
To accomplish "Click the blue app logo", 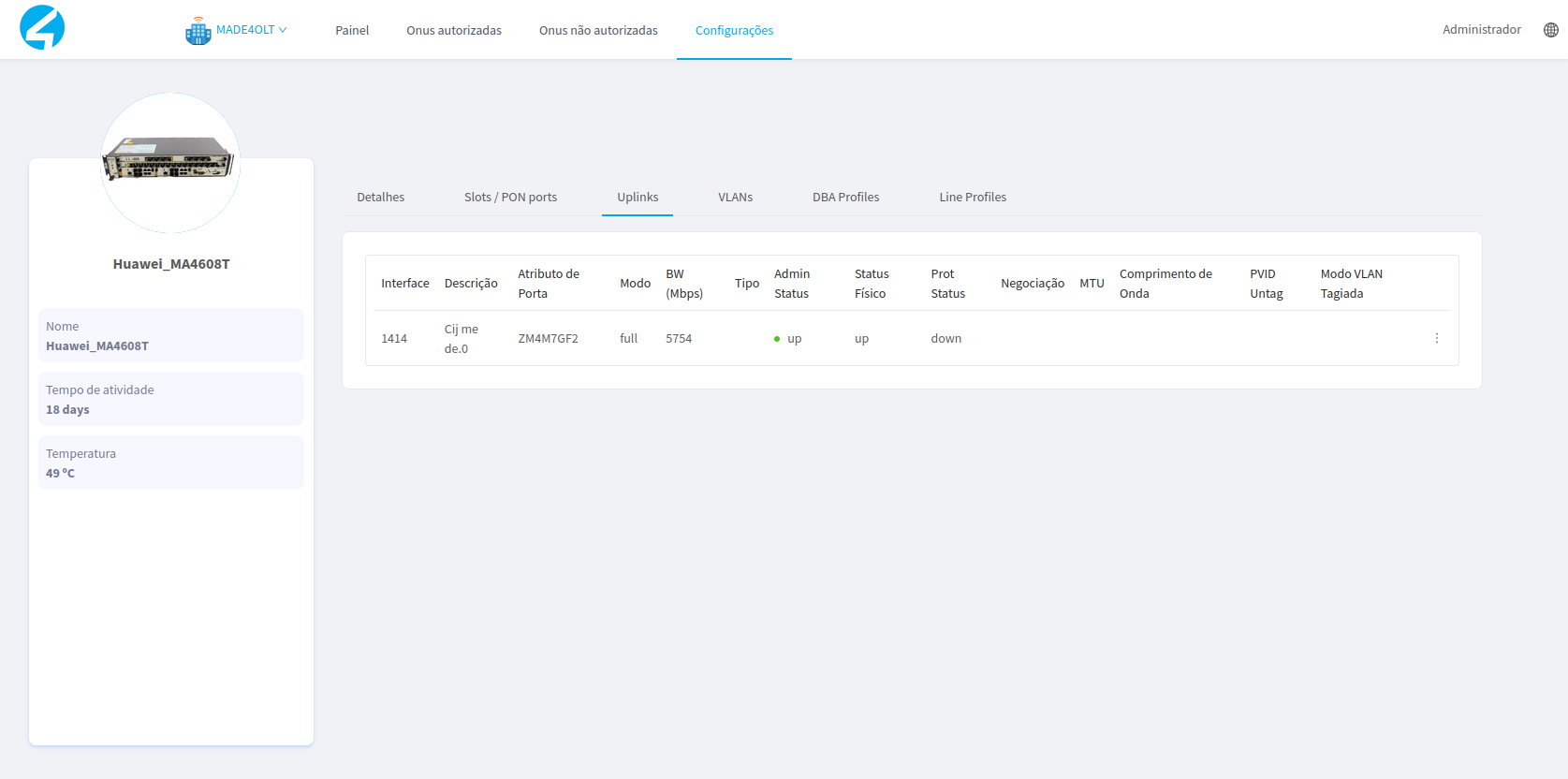I will click(x=42, y=27).
